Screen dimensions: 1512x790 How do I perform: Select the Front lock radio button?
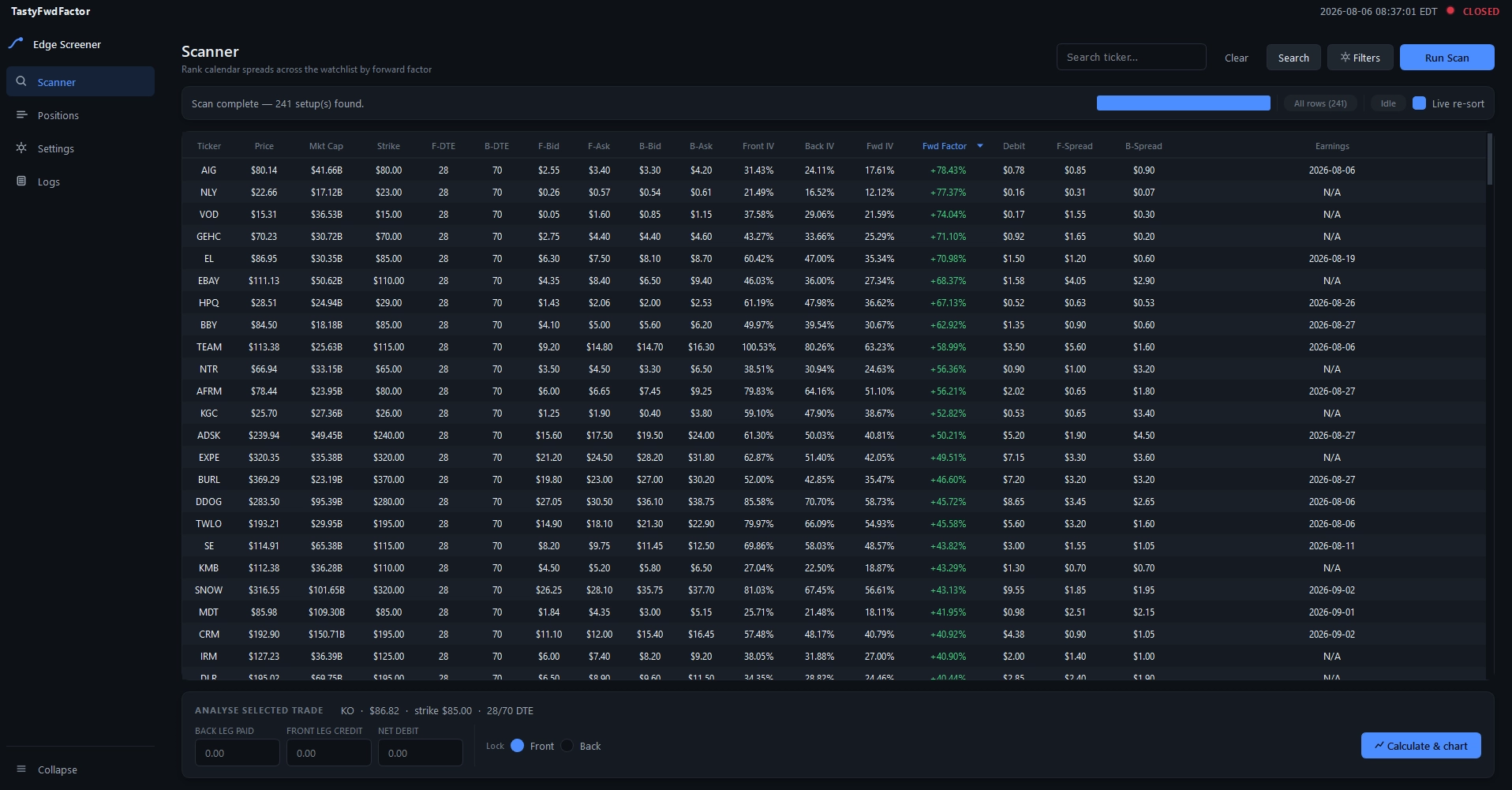tap(517, 746)
